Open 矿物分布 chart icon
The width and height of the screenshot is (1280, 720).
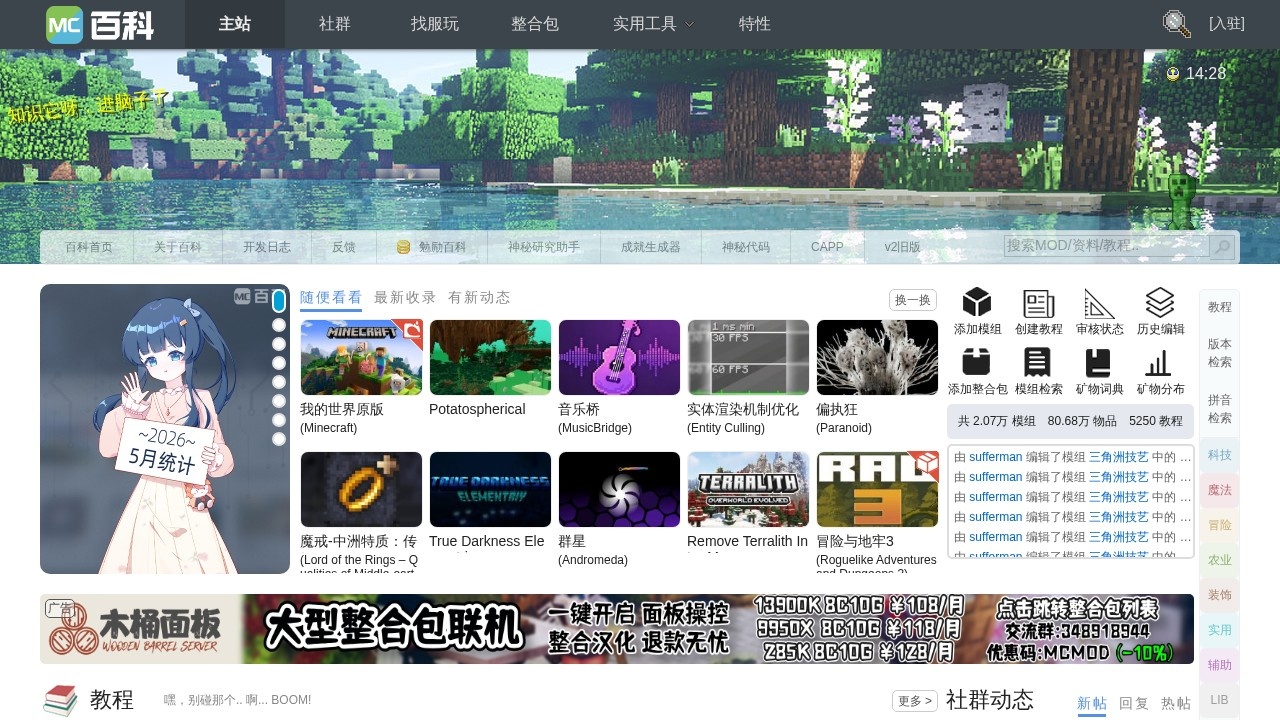coord(1158,362)
